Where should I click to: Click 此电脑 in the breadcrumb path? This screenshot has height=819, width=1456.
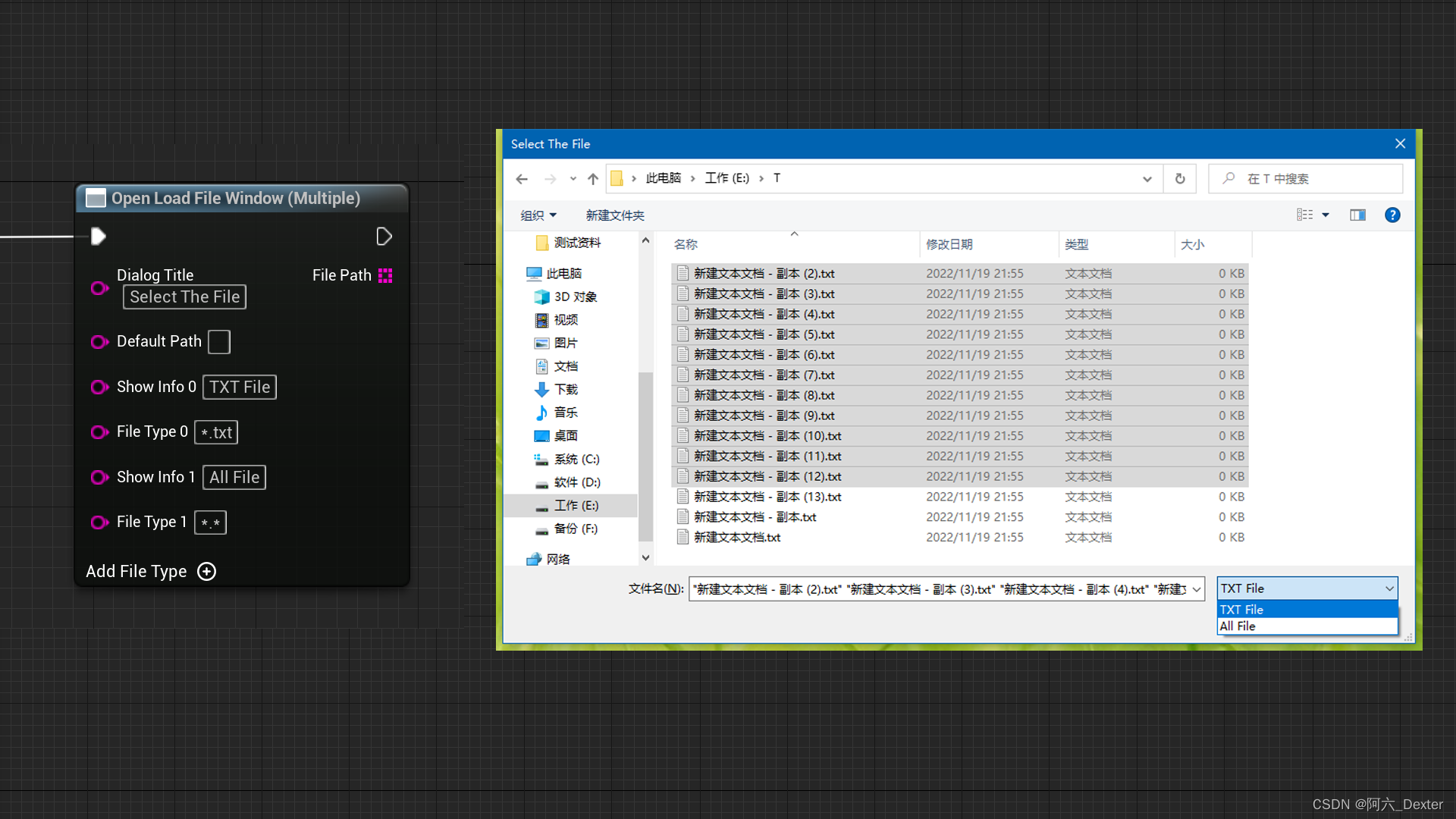click(x=663, y=177)
